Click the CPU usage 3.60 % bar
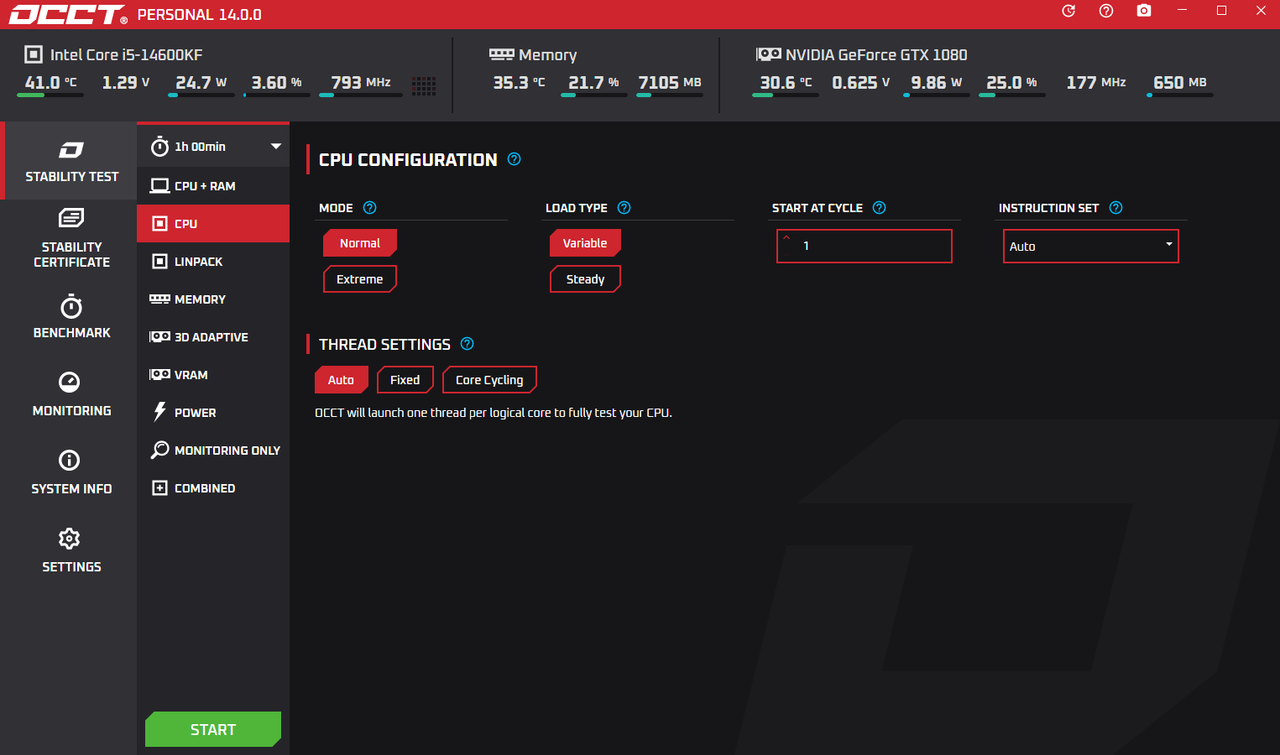 276,96
